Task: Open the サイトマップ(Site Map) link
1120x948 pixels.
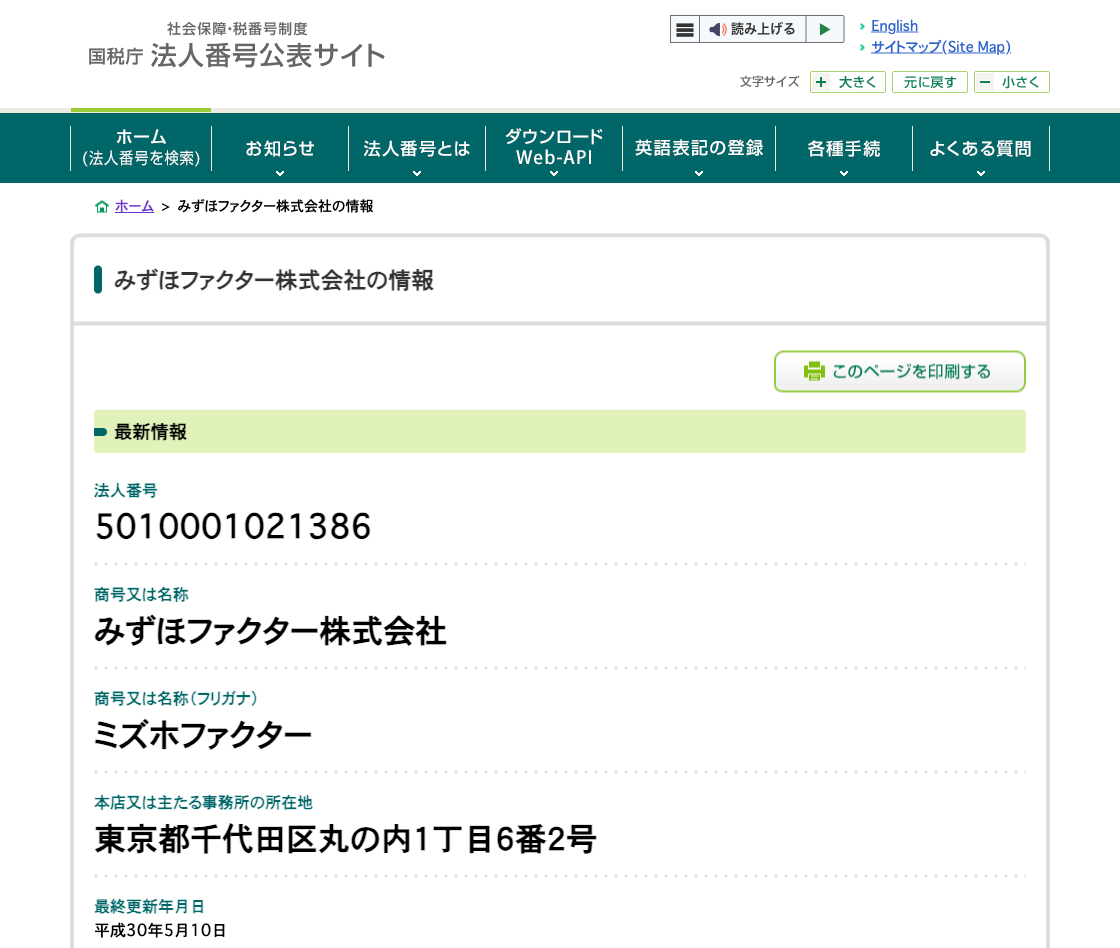Action: (x=941, y=47)
